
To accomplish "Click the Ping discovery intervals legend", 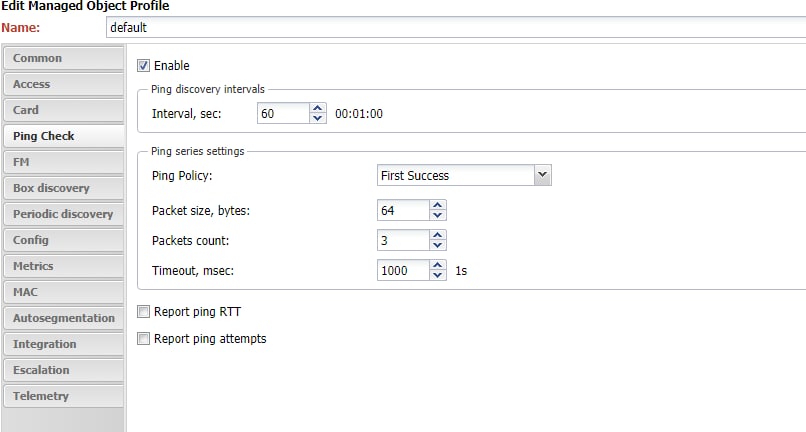I will (x=208, y=89).
